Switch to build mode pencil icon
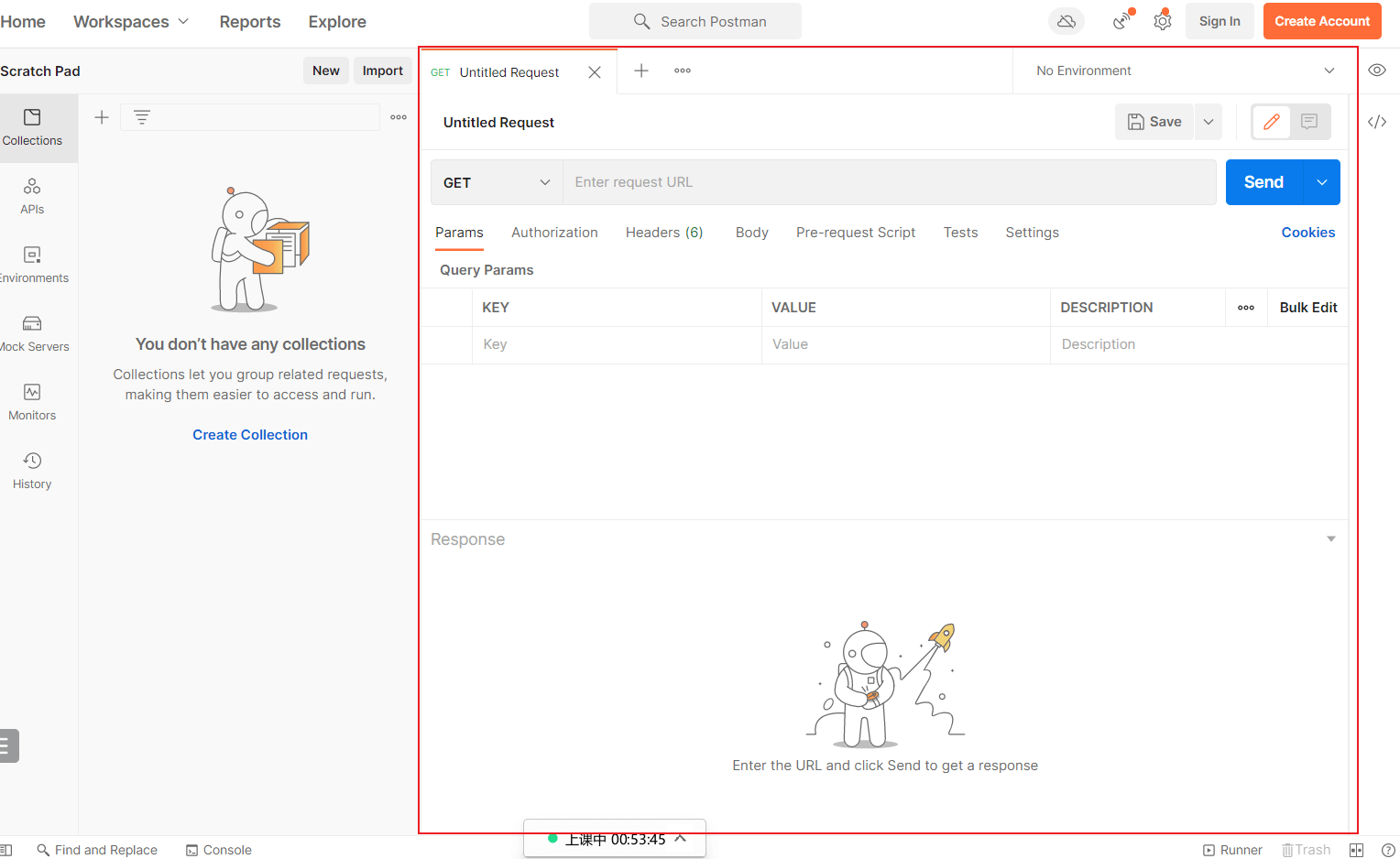This screenshot has height=859, width=1400. [x=1272, y=122]
